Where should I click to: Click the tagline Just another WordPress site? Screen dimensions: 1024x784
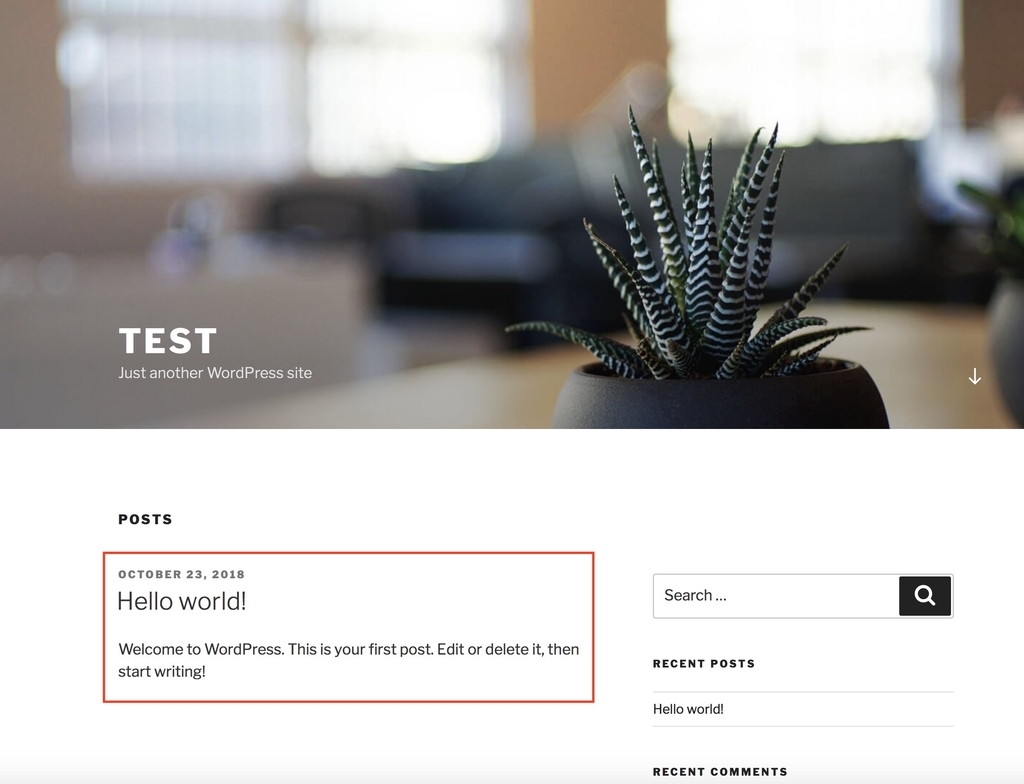[x=215, y=373]
